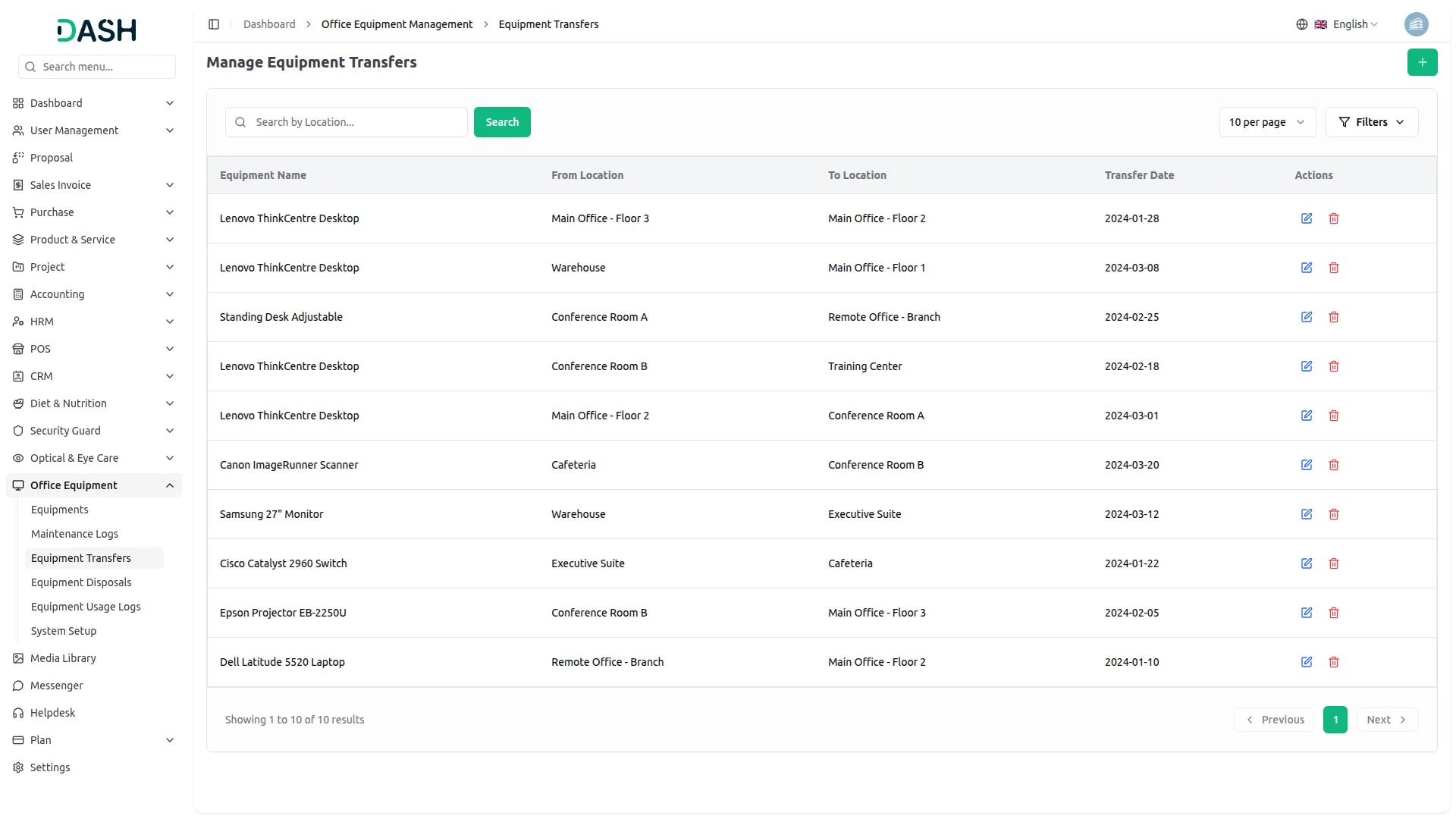The image size is (1456, 819).
Task: Go to Equipment Disposals page
Action: pyautogui.click(x=81, y=582)
